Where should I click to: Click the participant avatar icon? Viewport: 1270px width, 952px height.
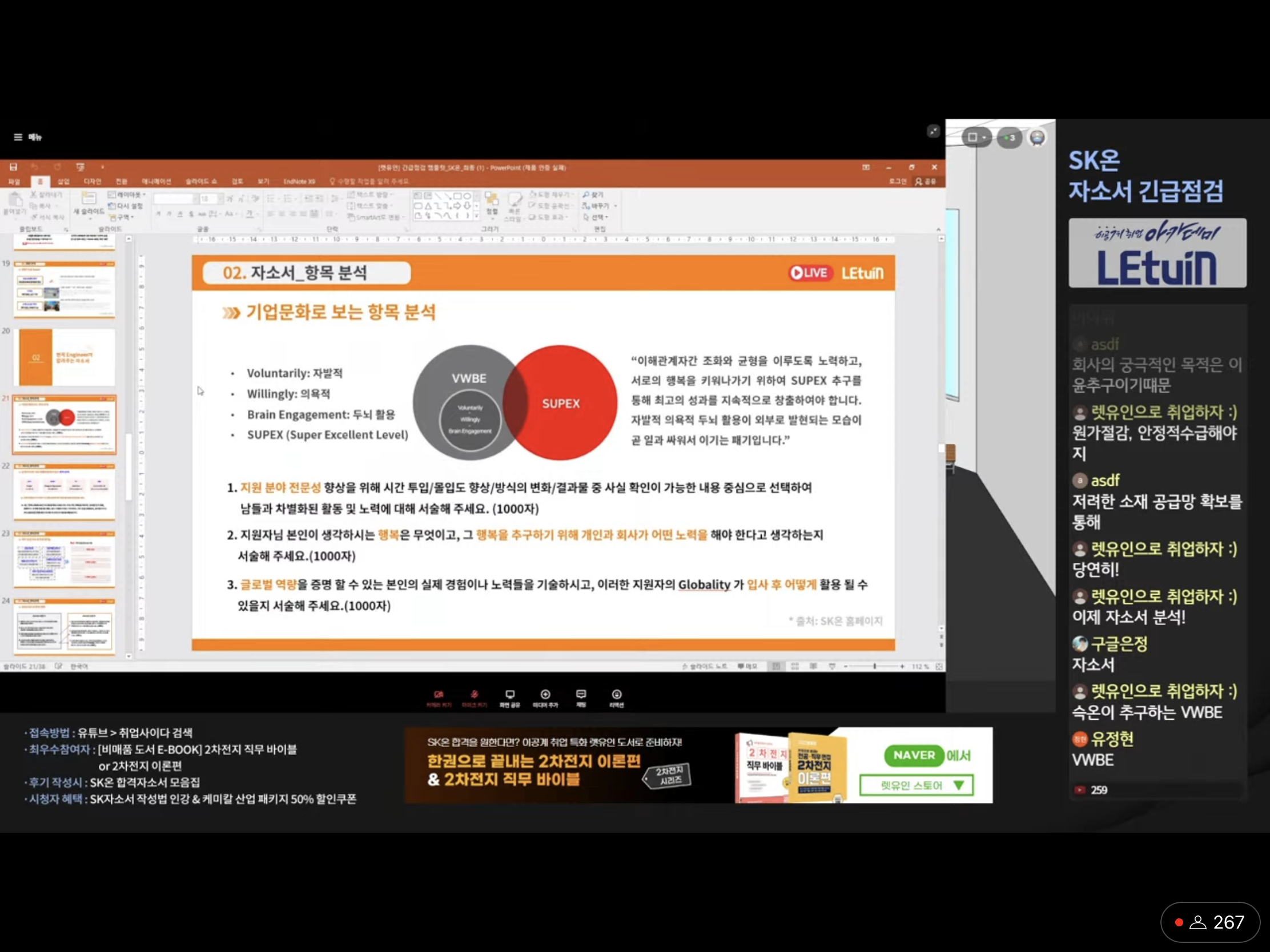1037,138
